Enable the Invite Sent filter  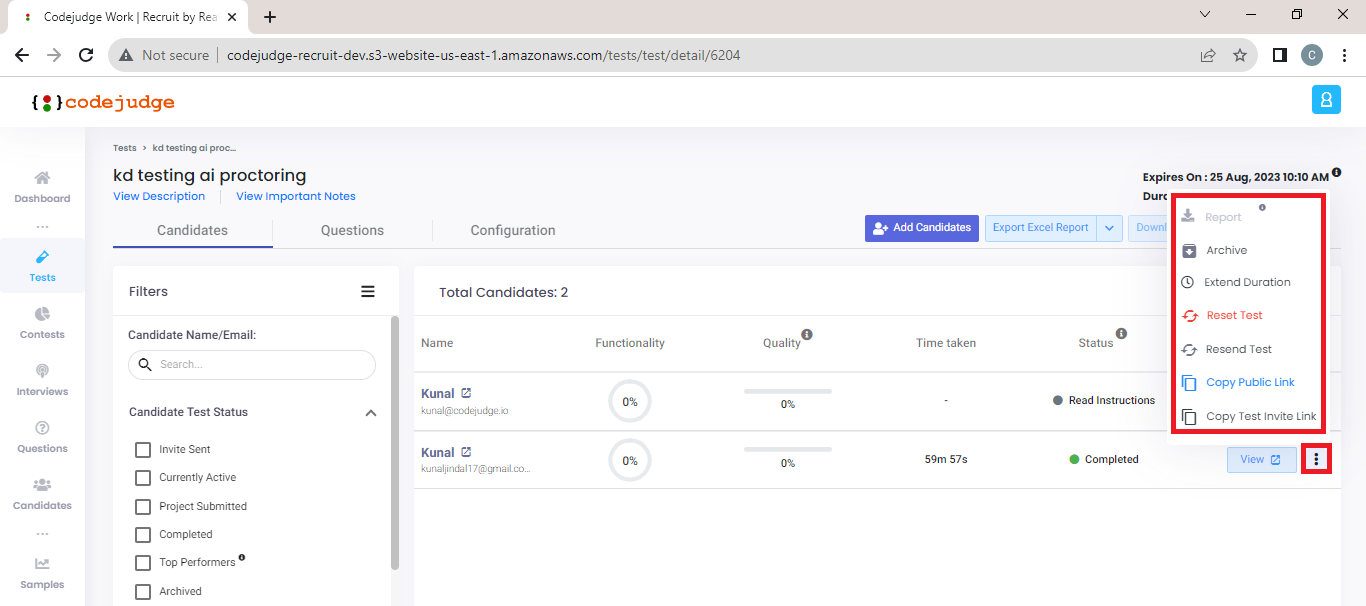[x=143, y=449]
